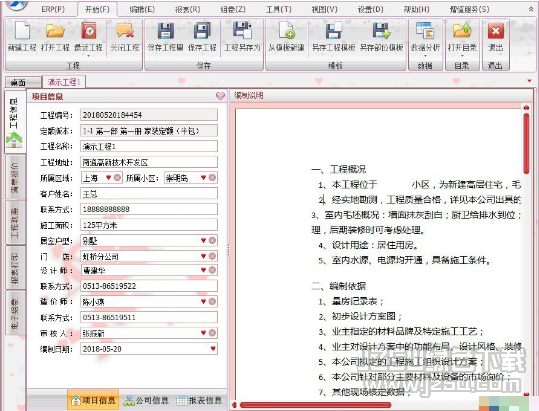The height and width of the screenshot is (411, 539).
Task: Select the 报表打印 side tab
Action: pos(15,268)
